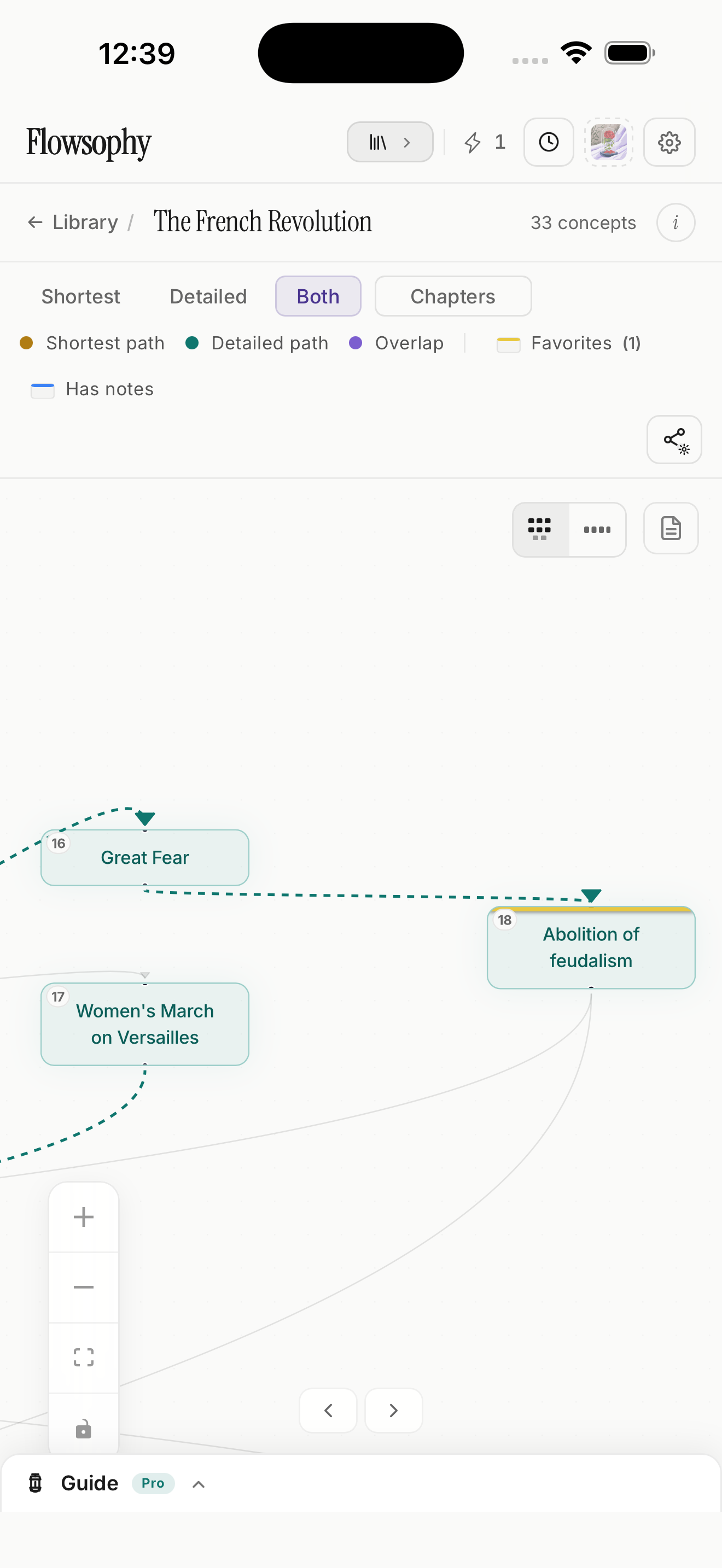Tap the node number 16 badge
The height and width of the screenshot is (1568, 722).
pyautogui.click(x=59, y=844)
